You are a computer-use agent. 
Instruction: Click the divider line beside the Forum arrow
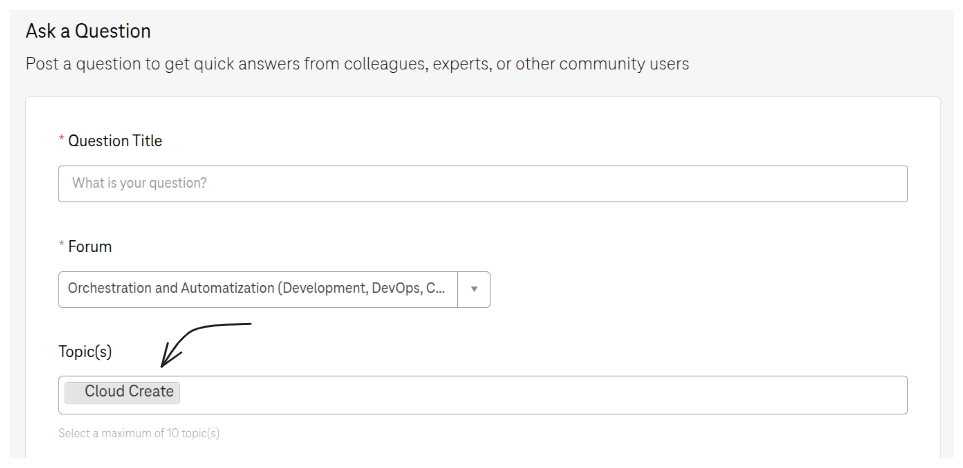pos(458,289)
